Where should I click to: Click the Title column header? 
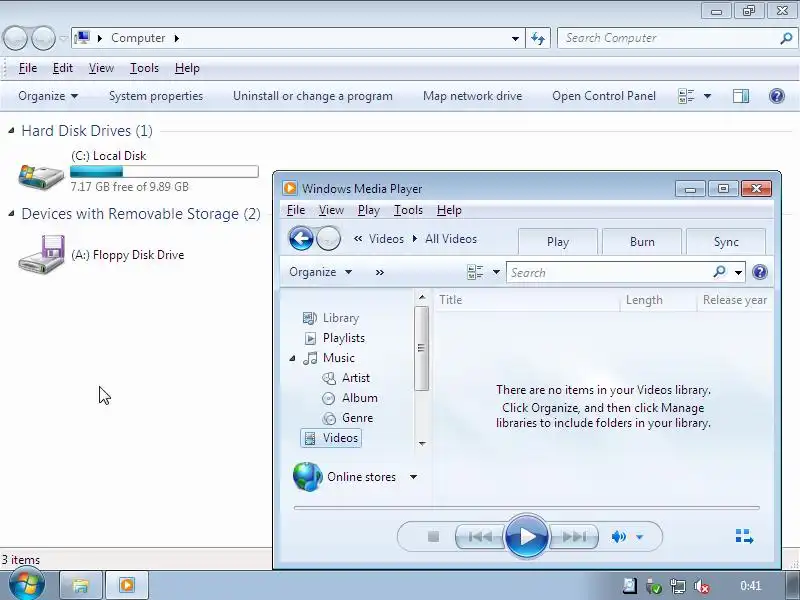(527, 300)
